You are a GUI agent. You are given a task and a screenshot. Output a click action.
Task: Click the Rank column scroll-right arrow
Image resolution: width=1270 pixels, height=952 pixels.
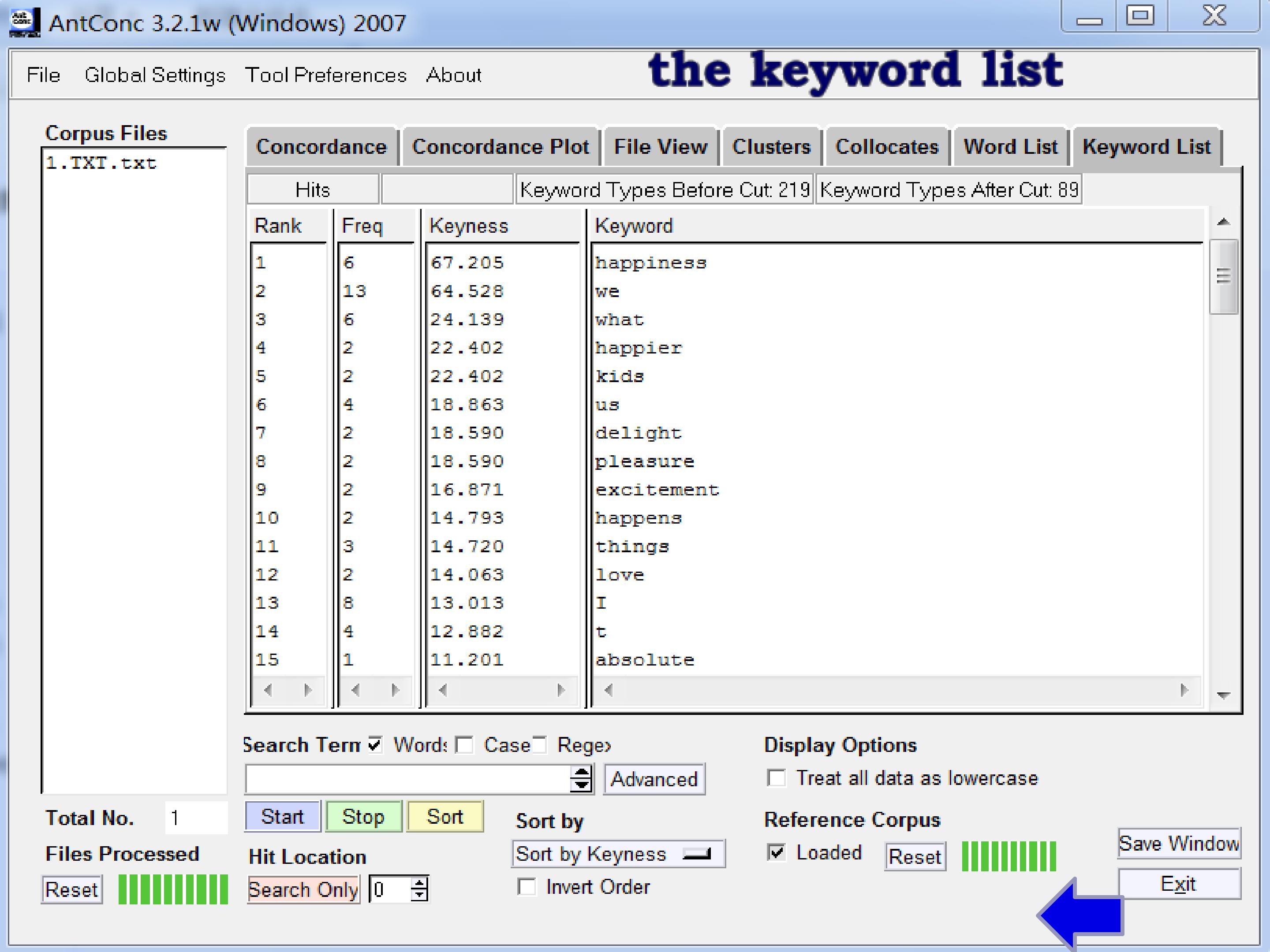click(308, 690)
